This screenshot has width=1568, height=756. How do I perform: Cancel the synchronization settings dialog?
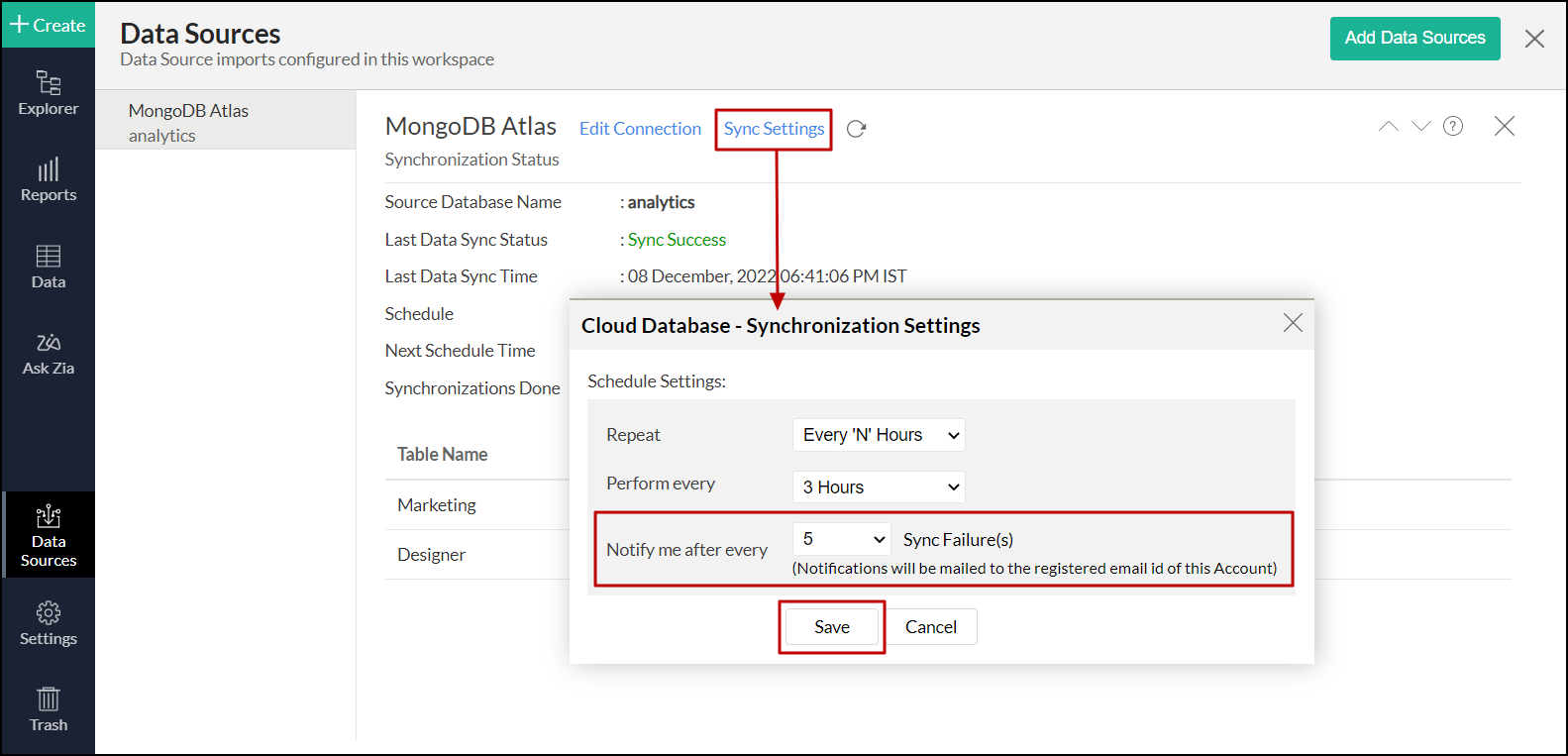click(930, 627)
